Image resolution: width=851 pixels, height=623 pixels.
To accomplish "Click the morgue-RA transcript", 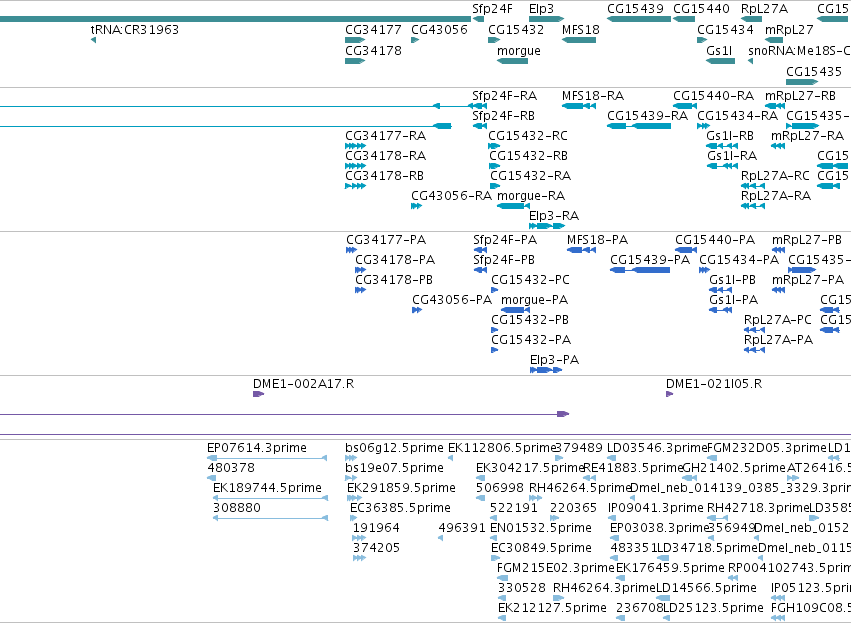I will [513, 206].
